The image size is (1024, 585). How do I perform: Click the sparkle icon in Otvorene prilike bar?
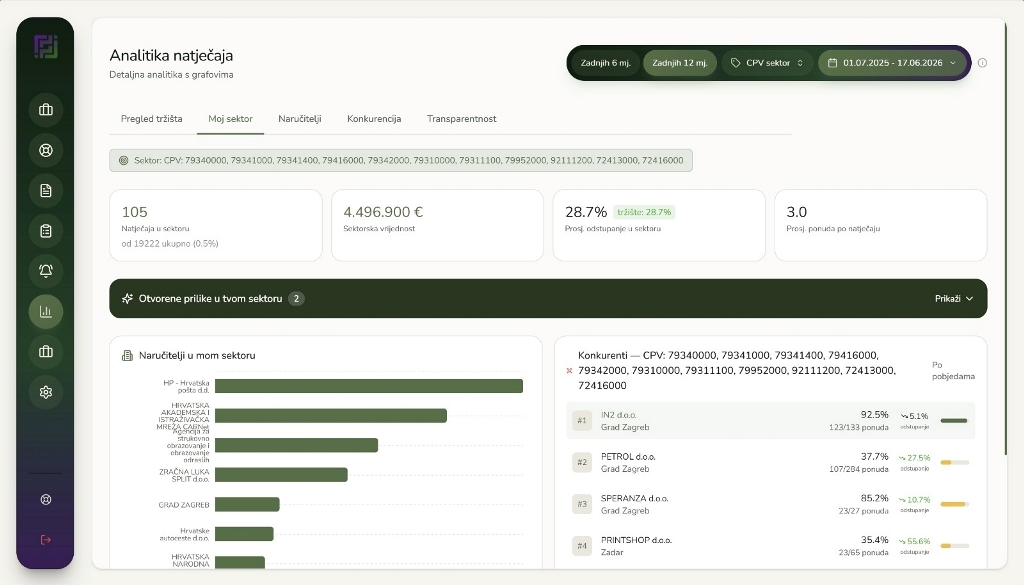tap(127, 298)
